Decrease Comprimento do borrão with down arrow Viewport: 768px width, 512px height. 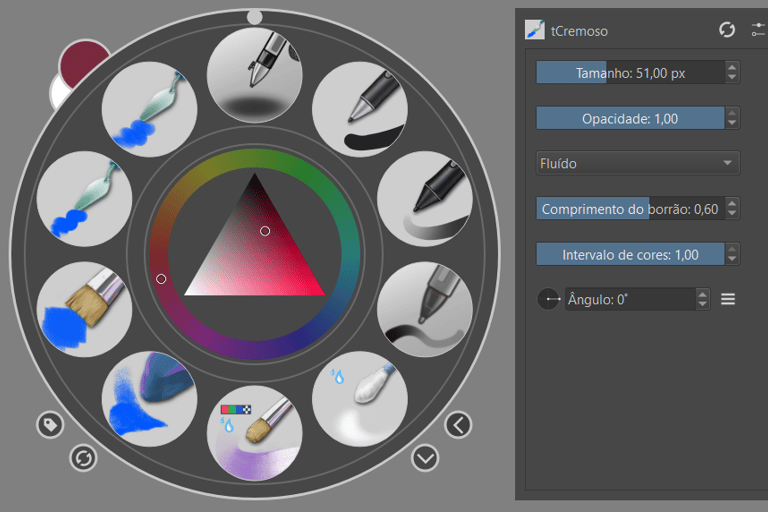(x=732, y=214)
